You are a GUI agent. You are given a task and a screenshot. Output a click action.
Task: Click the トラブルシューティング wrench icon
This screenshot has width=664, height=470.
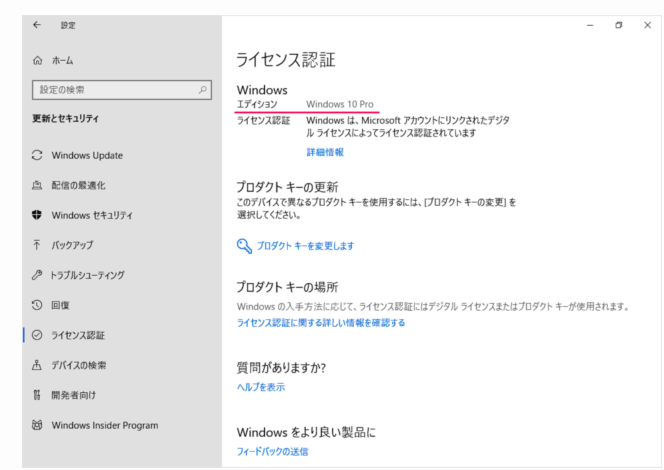[37, 275]
